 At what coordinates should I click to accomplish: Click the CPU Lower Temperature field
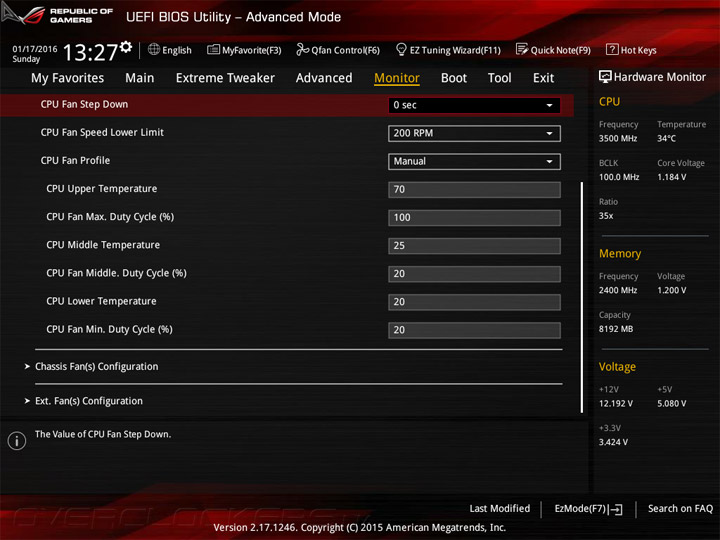tap(474, 302)
